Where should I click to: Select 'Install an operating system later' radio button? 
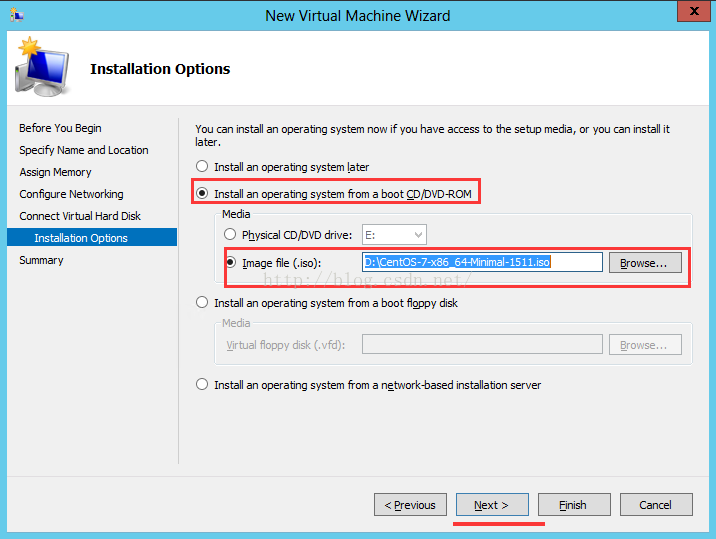pos(202,167)
